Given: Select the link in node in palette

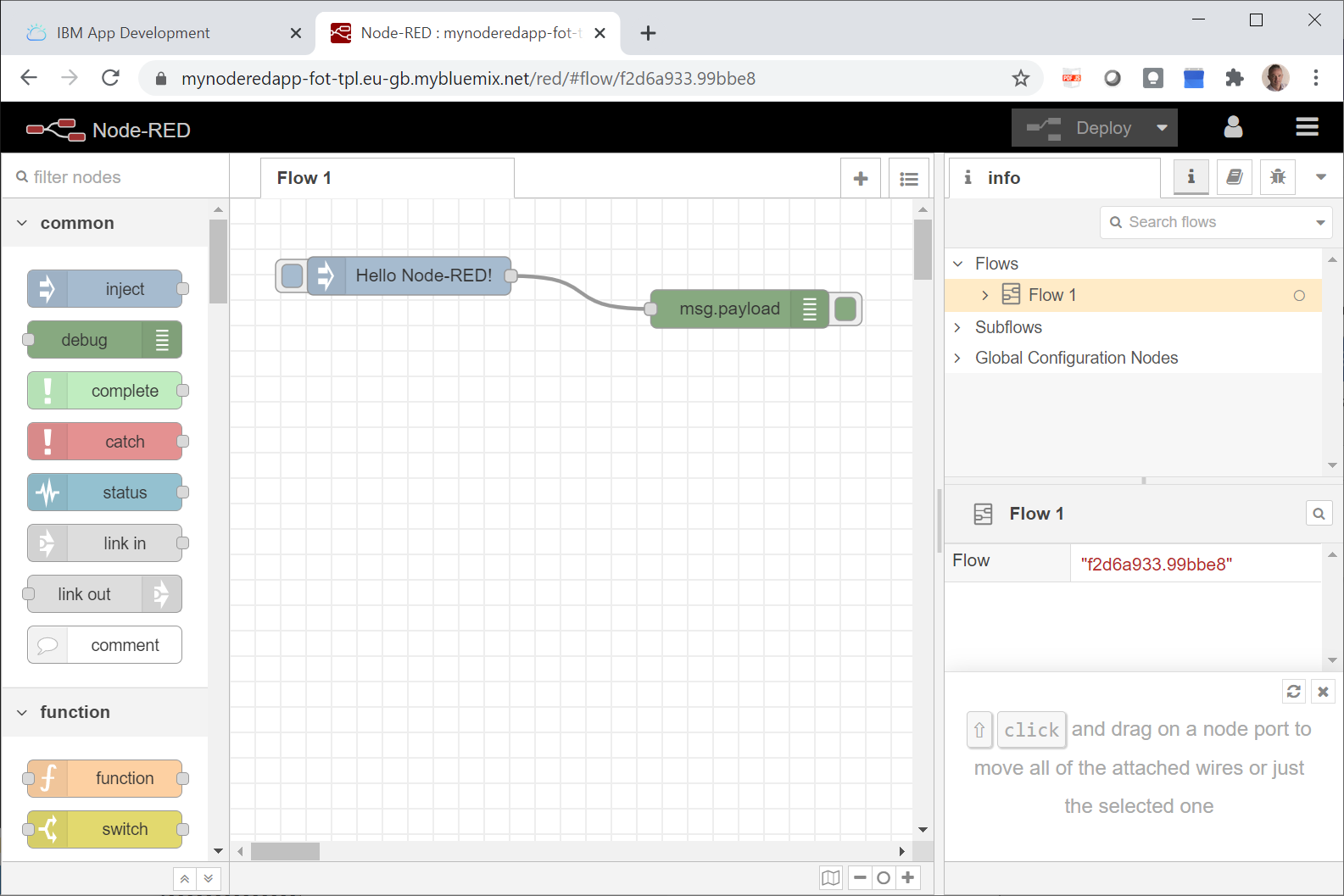Looking at the screenshot, I should click(105, 543).
